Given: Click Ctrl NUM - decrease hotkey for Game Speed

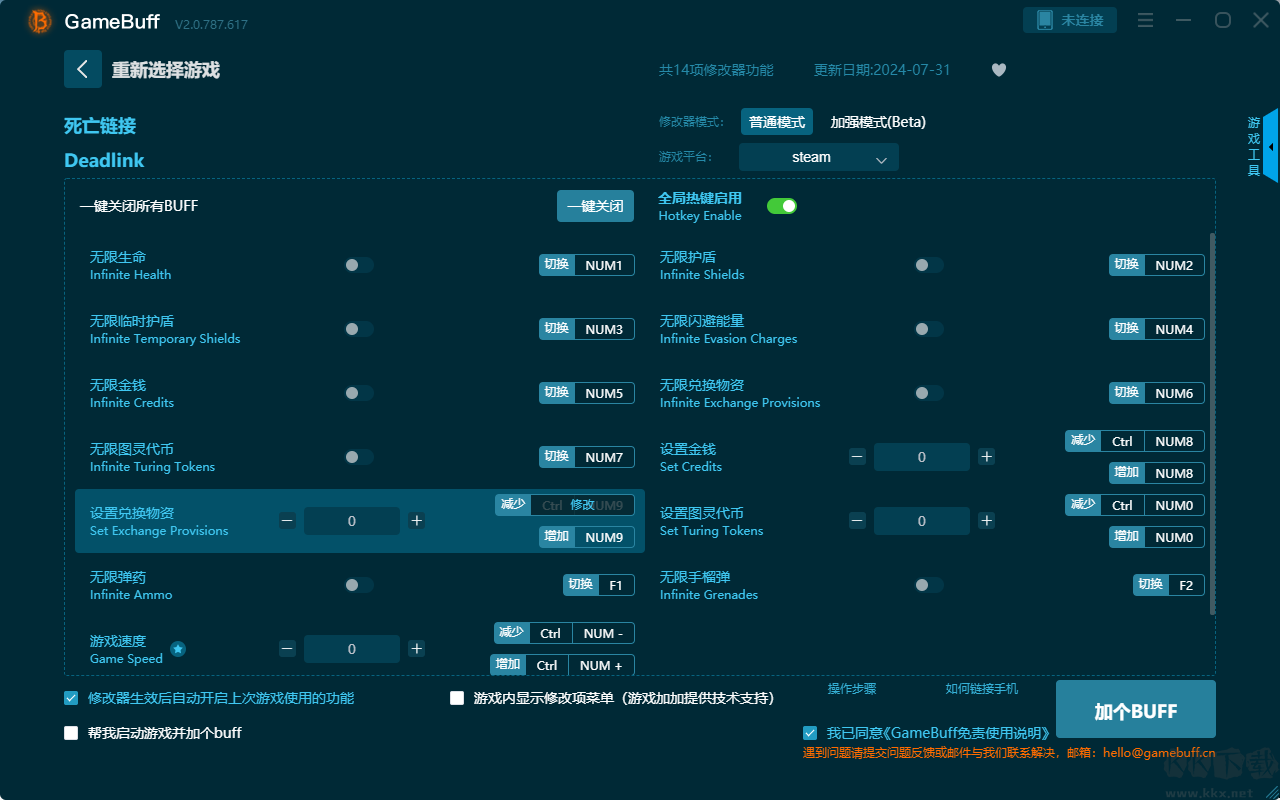Looking at the screenshot, I should point(581,633).
